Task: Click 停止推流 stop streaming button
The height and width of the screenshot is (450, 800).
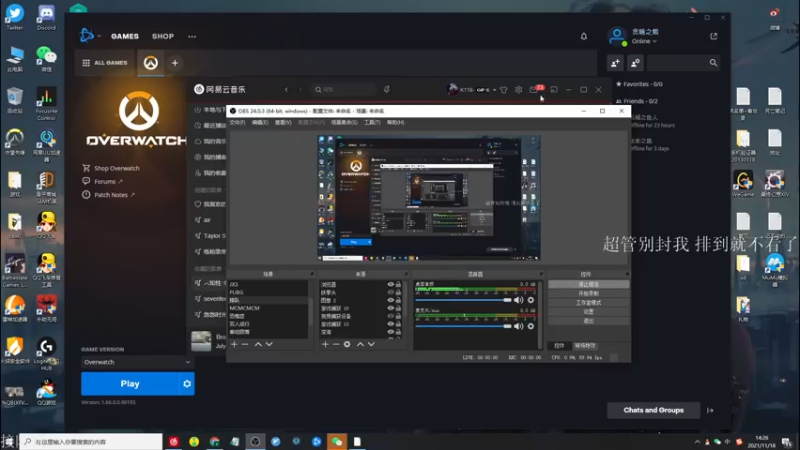Action: (588, 284)
